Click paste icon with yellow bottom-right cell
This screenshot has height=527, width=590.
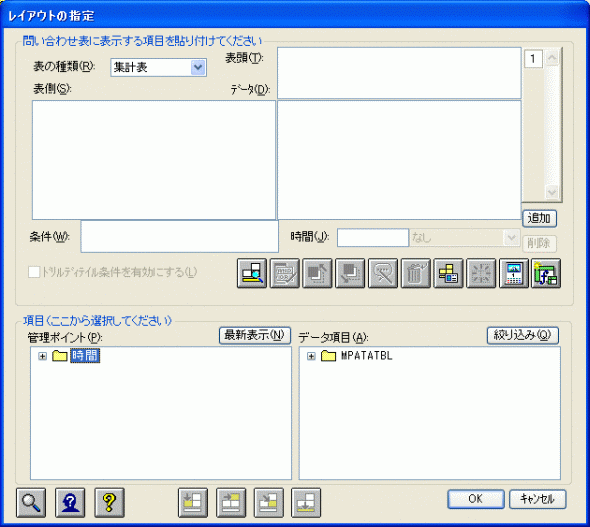pyautogui.click(x=269, y=503)
